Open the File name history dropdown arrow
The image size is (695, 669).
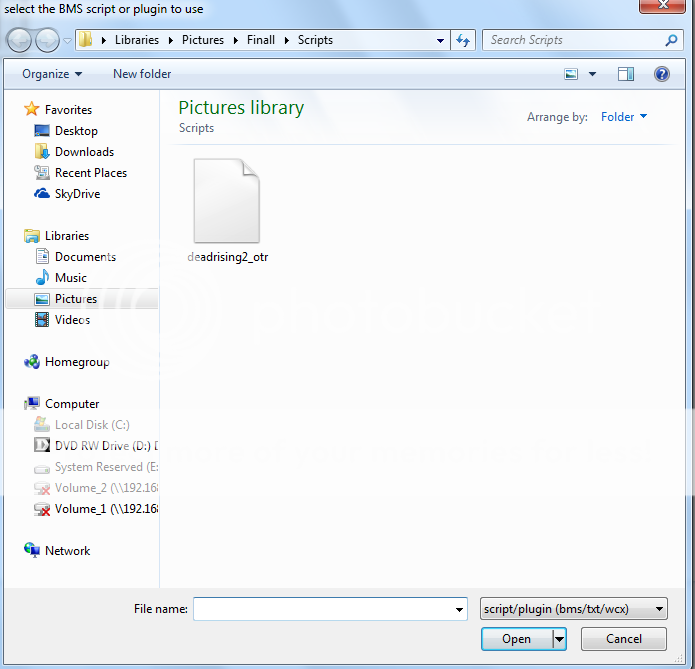coord(459,609)
